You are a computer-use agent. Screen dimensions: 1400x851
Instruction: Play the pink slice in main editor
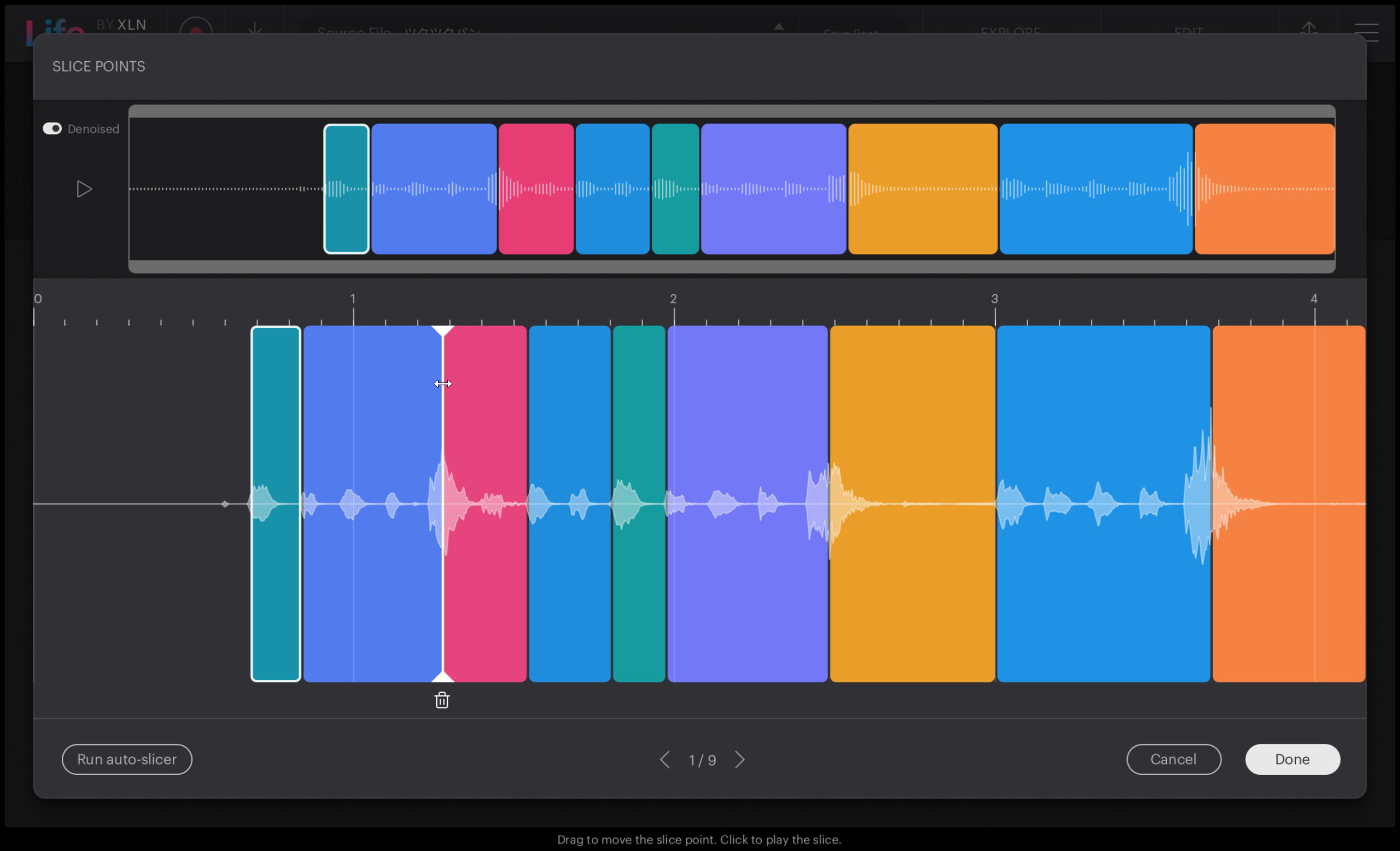tap(485, 503)
